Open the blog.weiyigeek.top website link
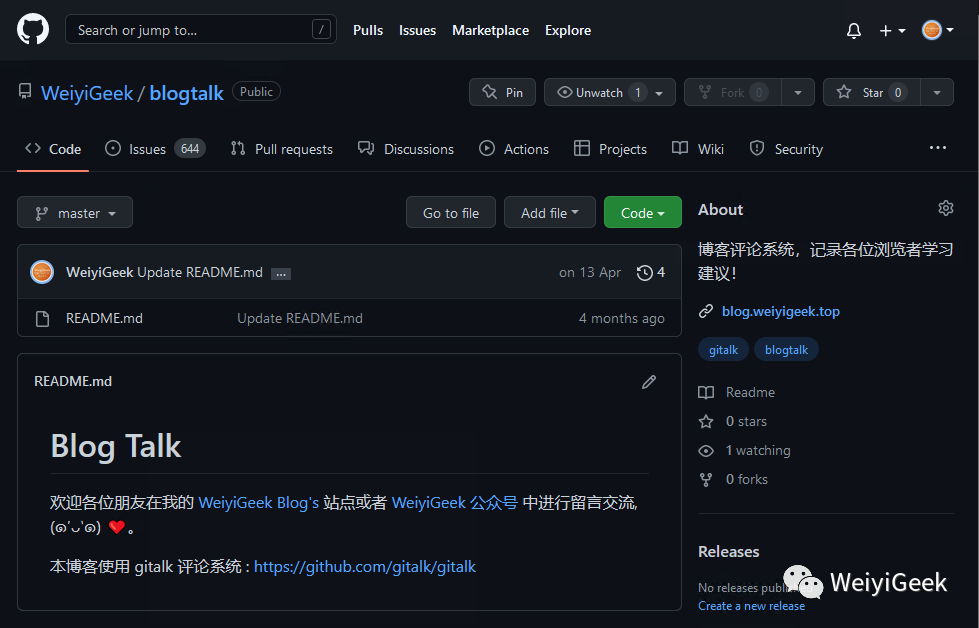Screen dimensions: 979x628 click(780, 311)
